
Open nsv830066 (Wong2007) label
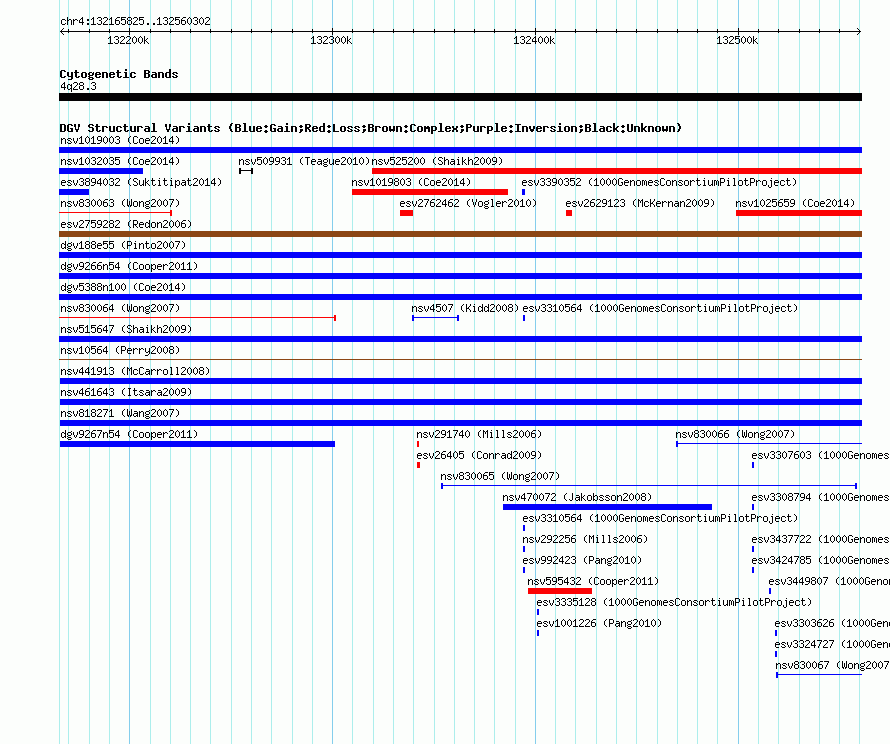(735, 434)
